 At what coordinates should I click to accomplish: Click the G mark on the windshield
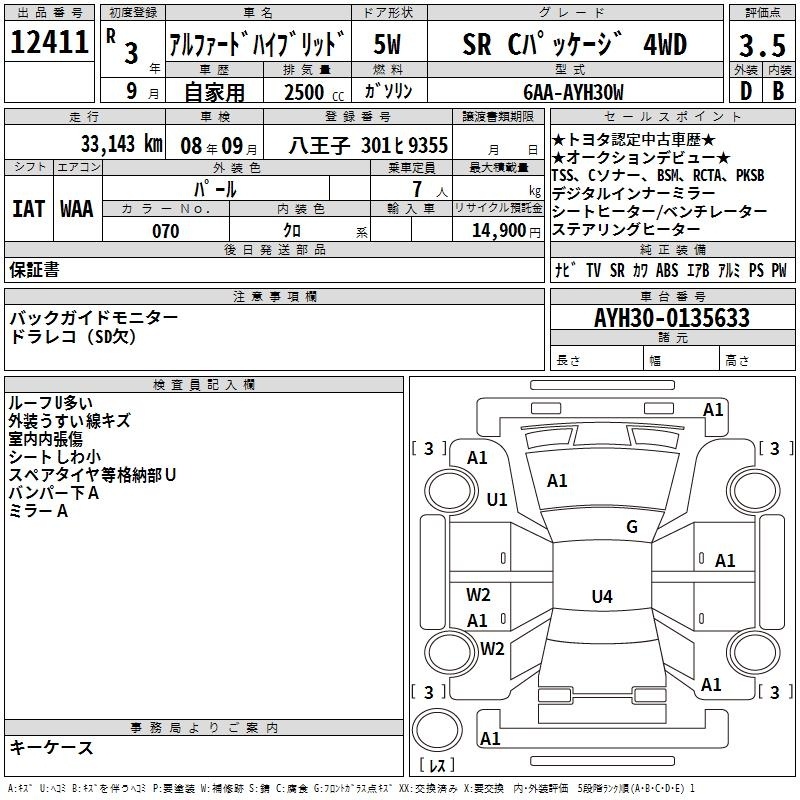click(631, 527)
